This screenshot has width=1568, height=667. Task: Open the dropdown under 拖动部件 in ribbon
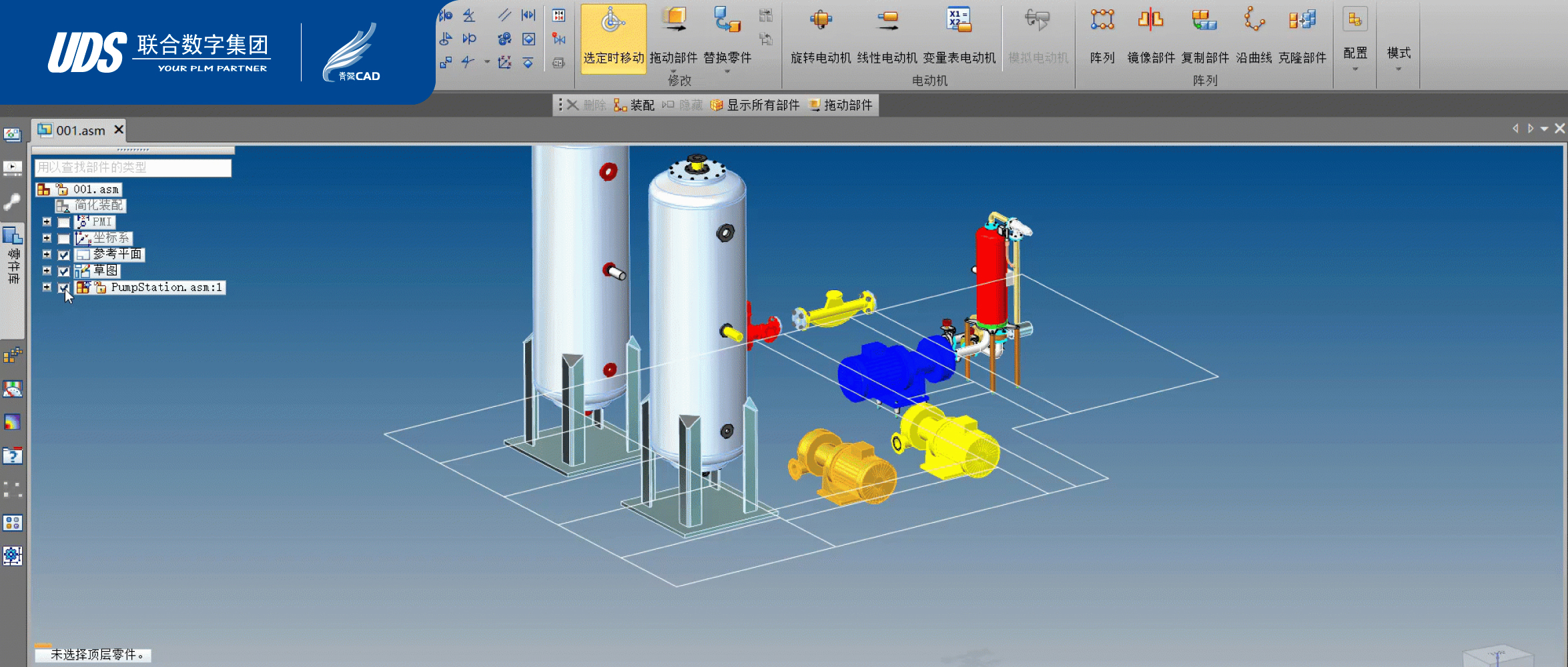click(x=673, y=71)
